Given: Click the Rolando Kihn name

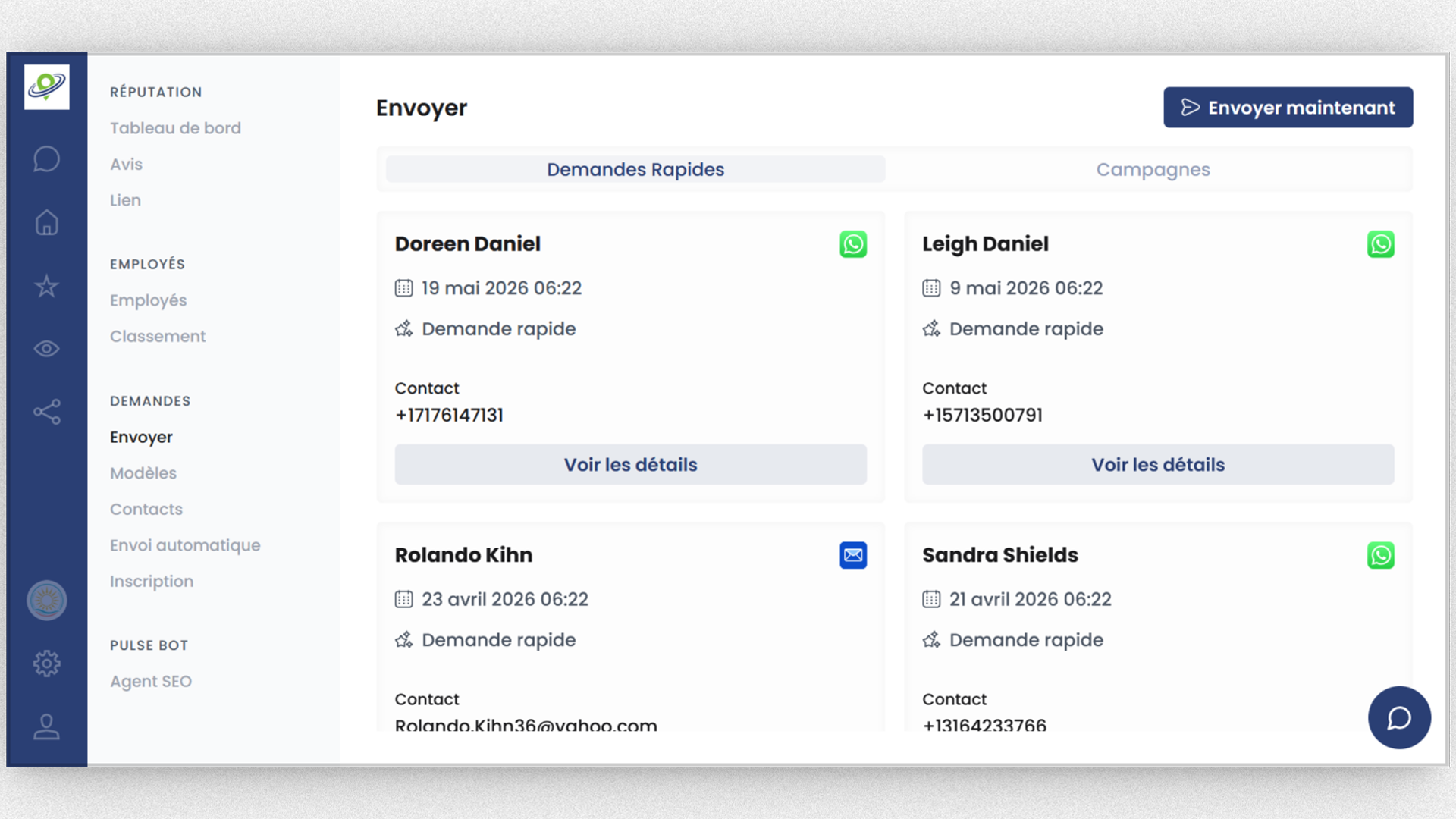Looking at the screenshot, I should coord(463,555).
